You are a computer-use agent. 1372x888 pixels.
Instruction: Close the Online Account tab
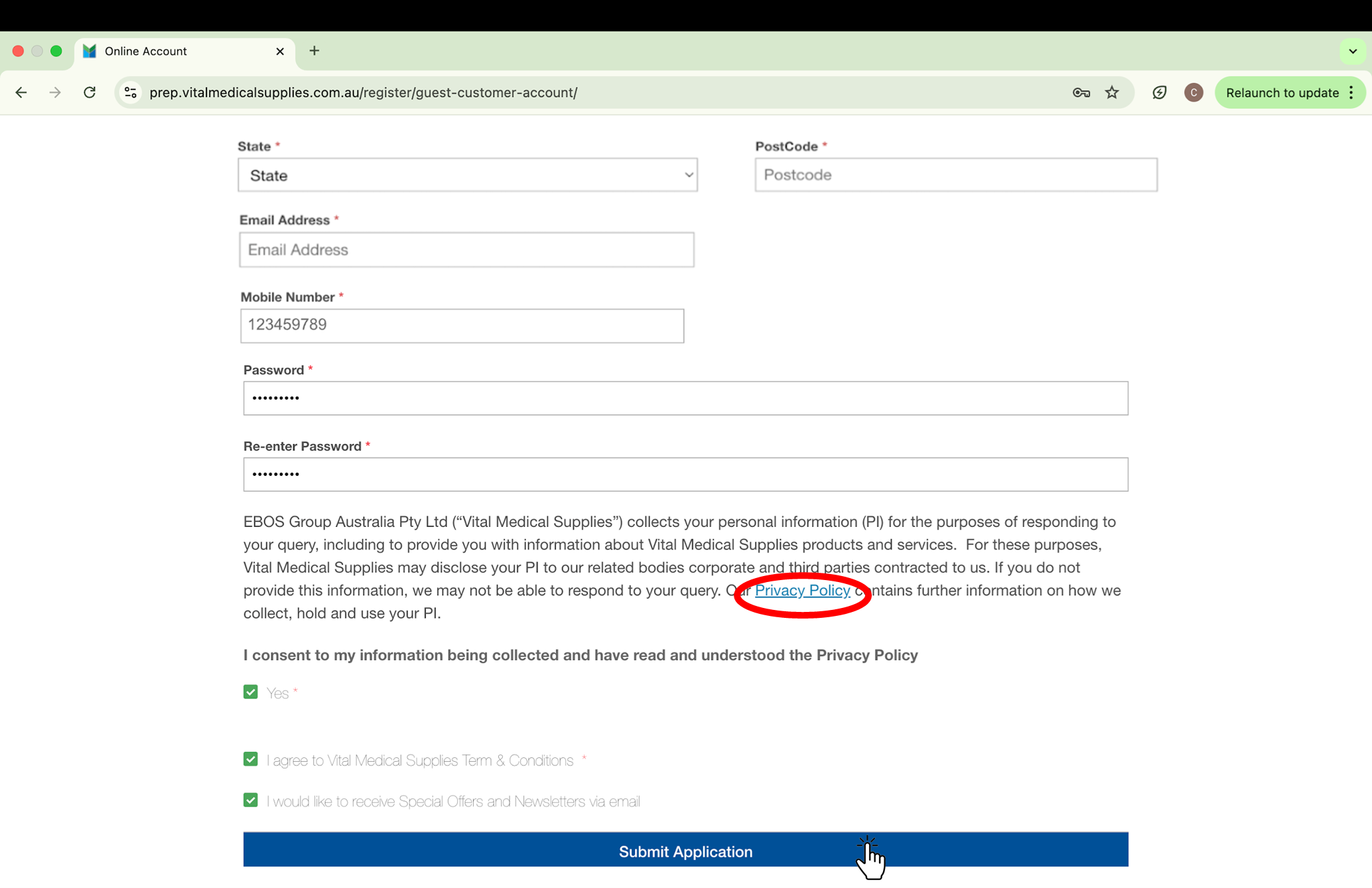coord(280,51)
